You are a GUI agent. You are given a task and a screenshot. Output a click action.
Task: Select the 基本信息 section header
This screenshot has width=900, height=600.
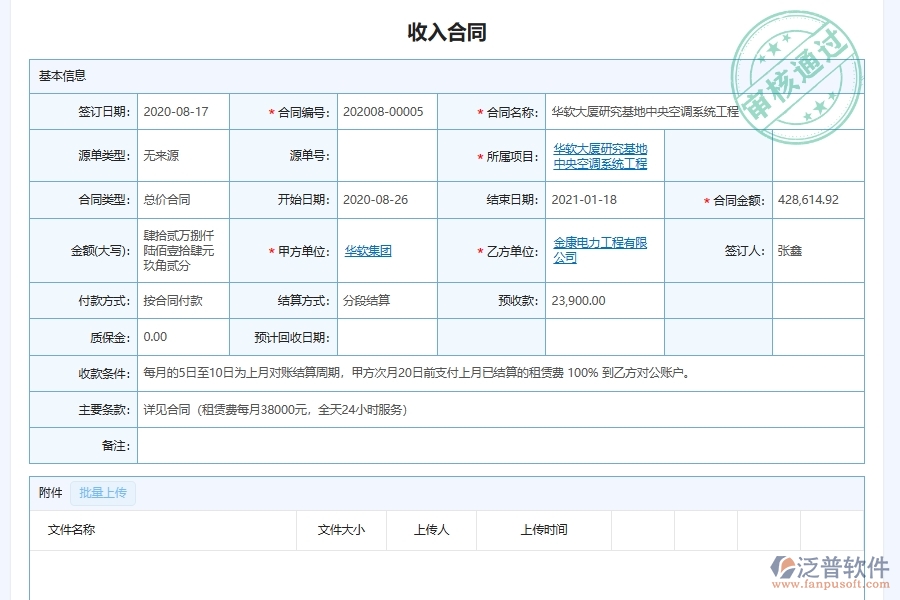(x=62, y=75)
